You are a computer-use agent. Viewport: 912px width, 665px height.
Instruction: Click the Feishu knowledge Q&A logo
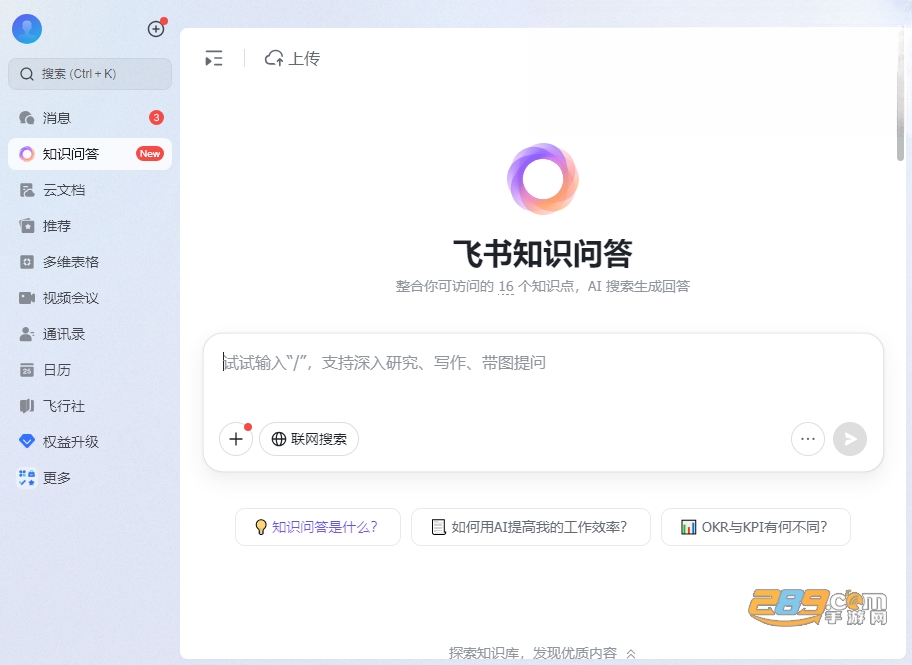point(543,179)
